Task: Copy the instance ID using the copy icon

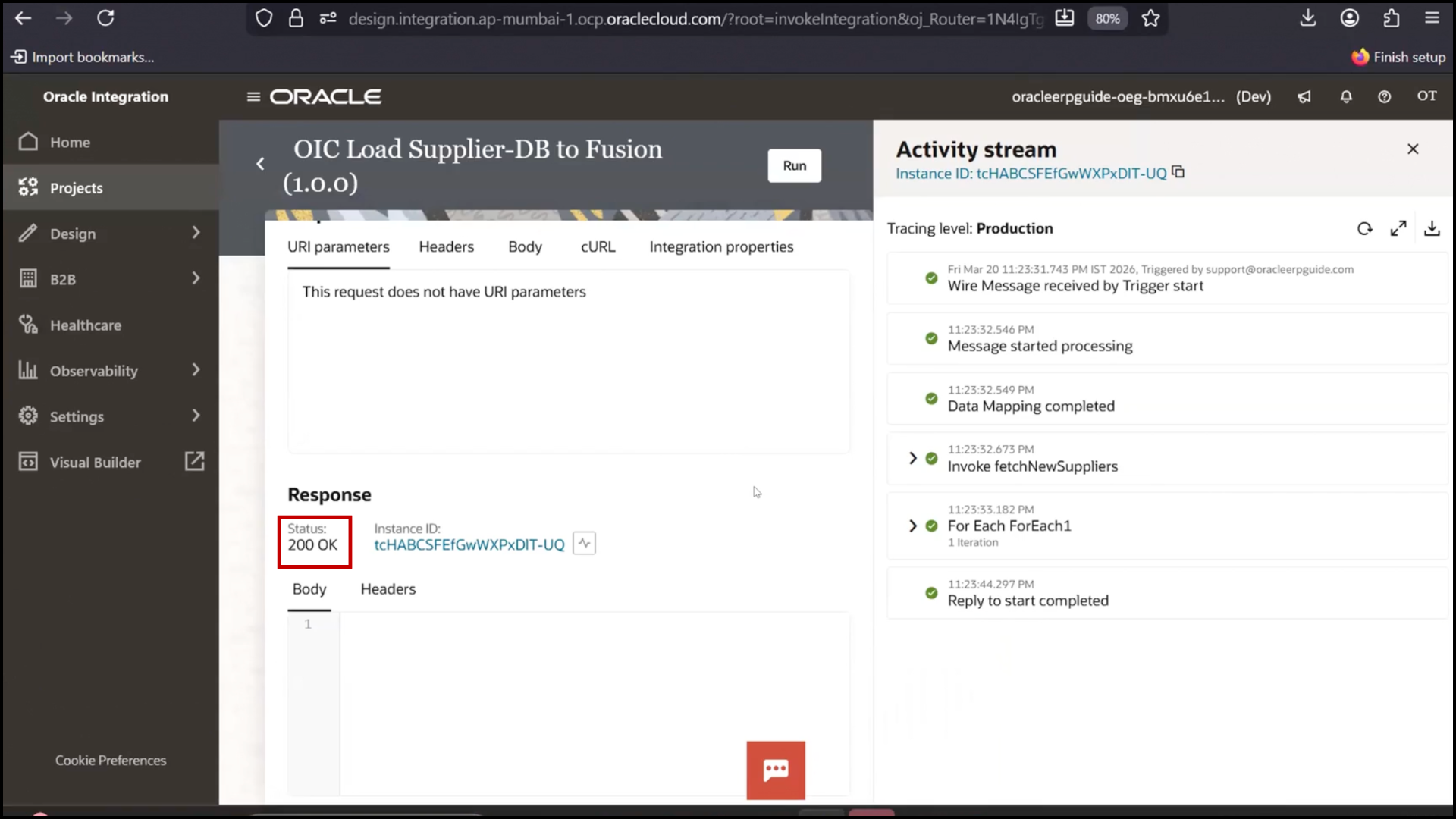Action: [x=1178, y=172]
